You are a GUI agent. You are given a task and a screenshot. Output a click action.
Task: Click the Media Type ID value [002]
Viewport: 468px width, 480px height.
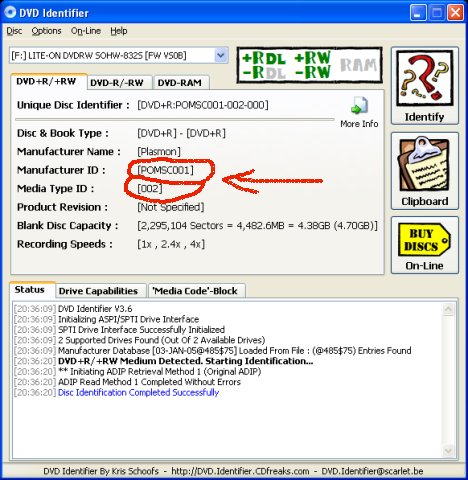150,188
